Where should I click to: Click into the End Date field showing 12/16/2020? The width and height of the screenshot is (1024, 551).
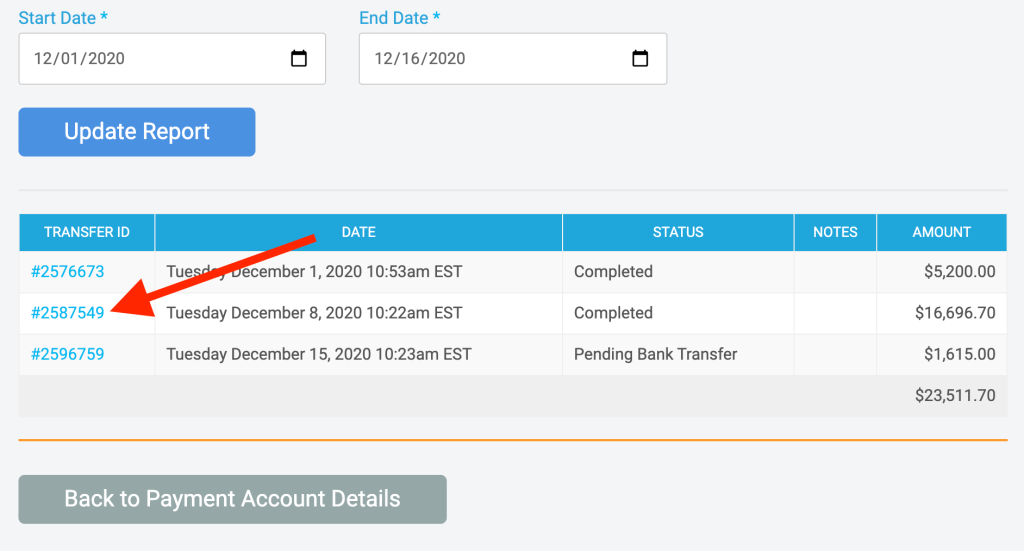(x=513, y=59)
